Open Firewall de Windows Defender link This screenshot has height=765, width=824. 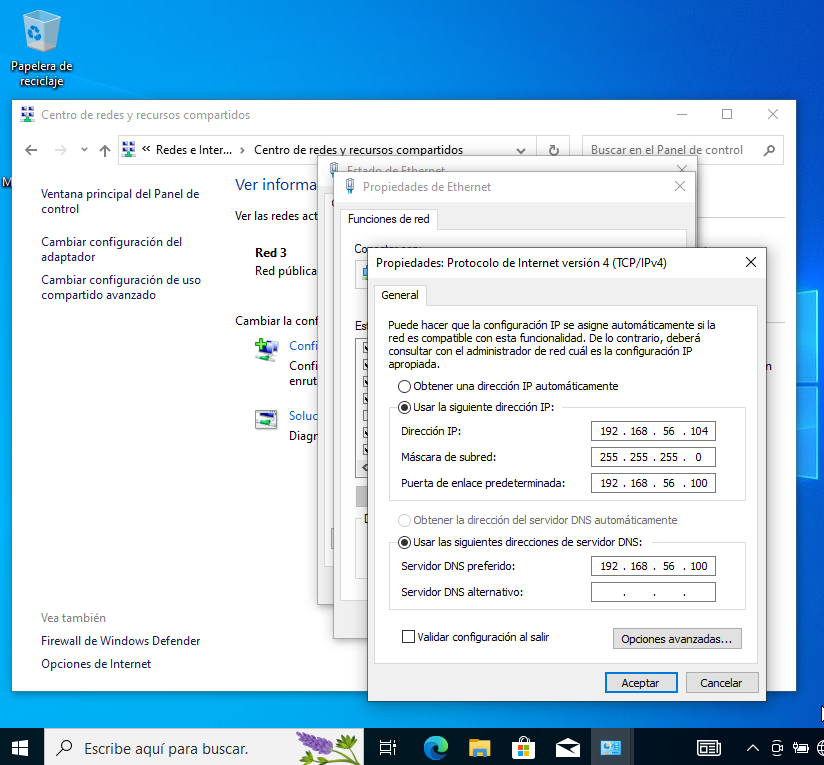click(x=120, y=641)
